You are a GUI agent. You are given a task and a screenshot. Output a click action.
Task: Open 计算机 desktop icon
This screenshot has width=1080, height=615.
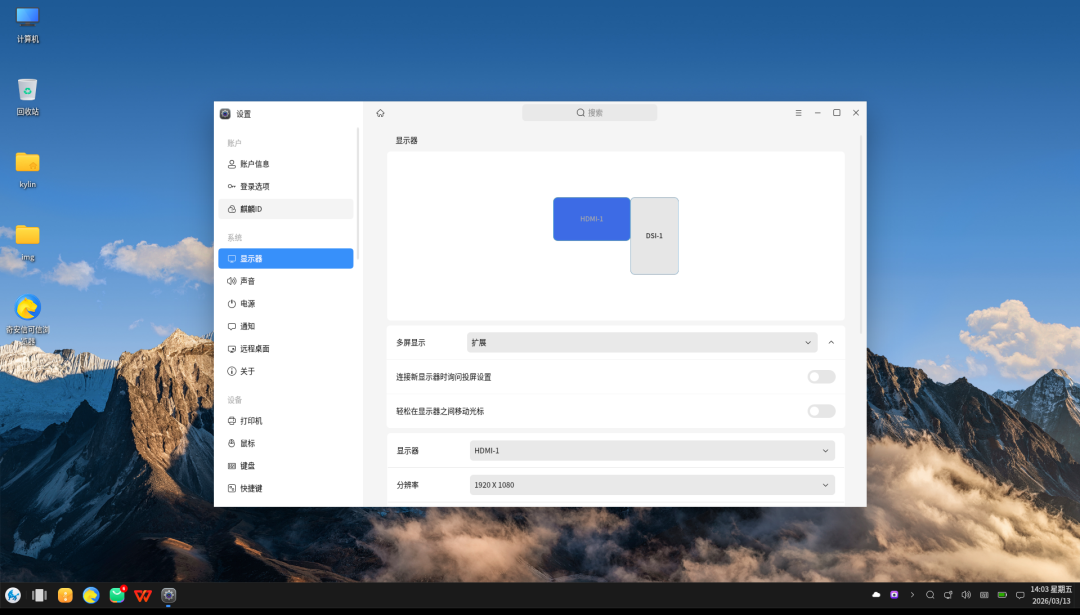tap(28, 25)
